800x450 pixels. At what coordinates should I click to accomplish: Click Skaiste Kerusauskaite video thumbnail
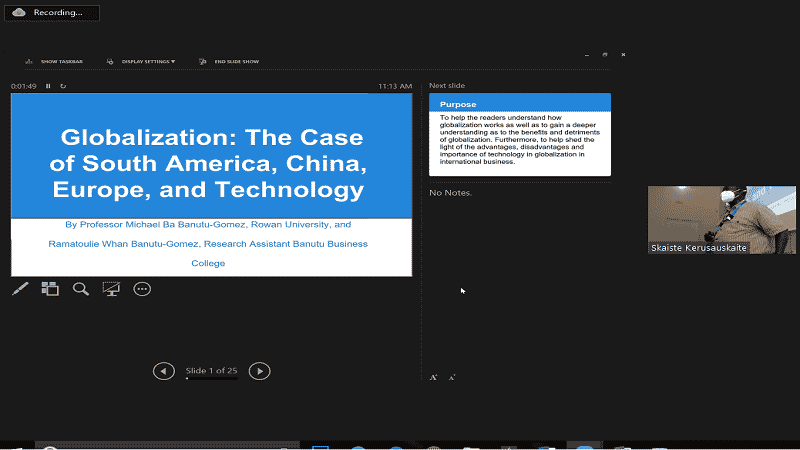(722, 220)
